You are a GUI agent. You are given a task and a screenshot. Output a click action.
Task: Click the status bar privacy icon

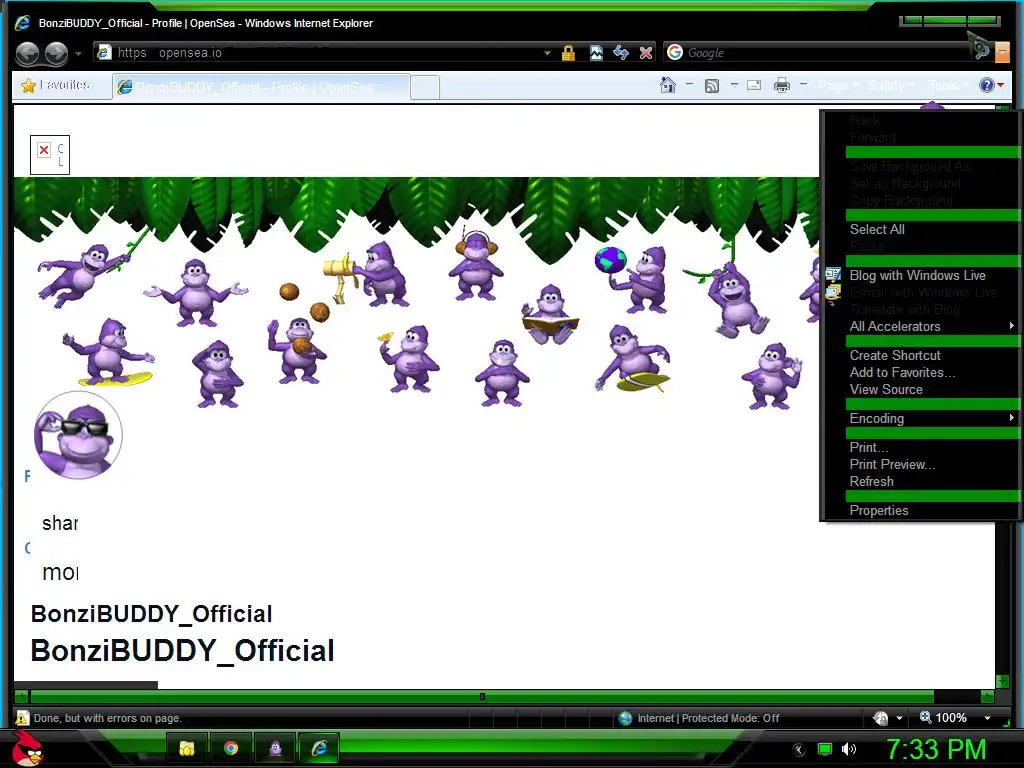pos(881,718)
